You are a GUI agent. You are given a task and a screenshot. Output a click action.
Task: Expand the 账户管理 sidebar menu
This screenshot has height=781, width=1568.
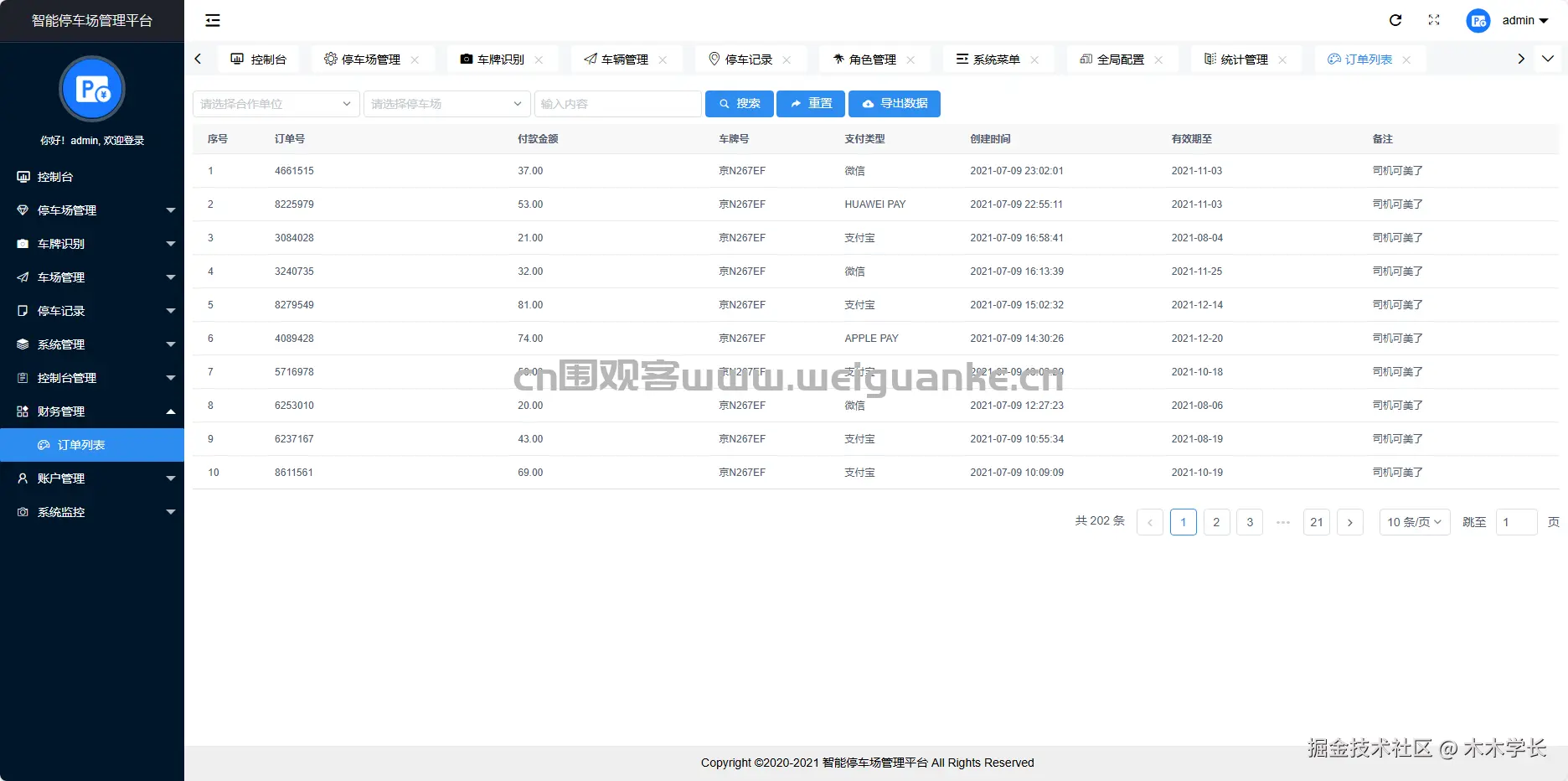tap(92, 478)
